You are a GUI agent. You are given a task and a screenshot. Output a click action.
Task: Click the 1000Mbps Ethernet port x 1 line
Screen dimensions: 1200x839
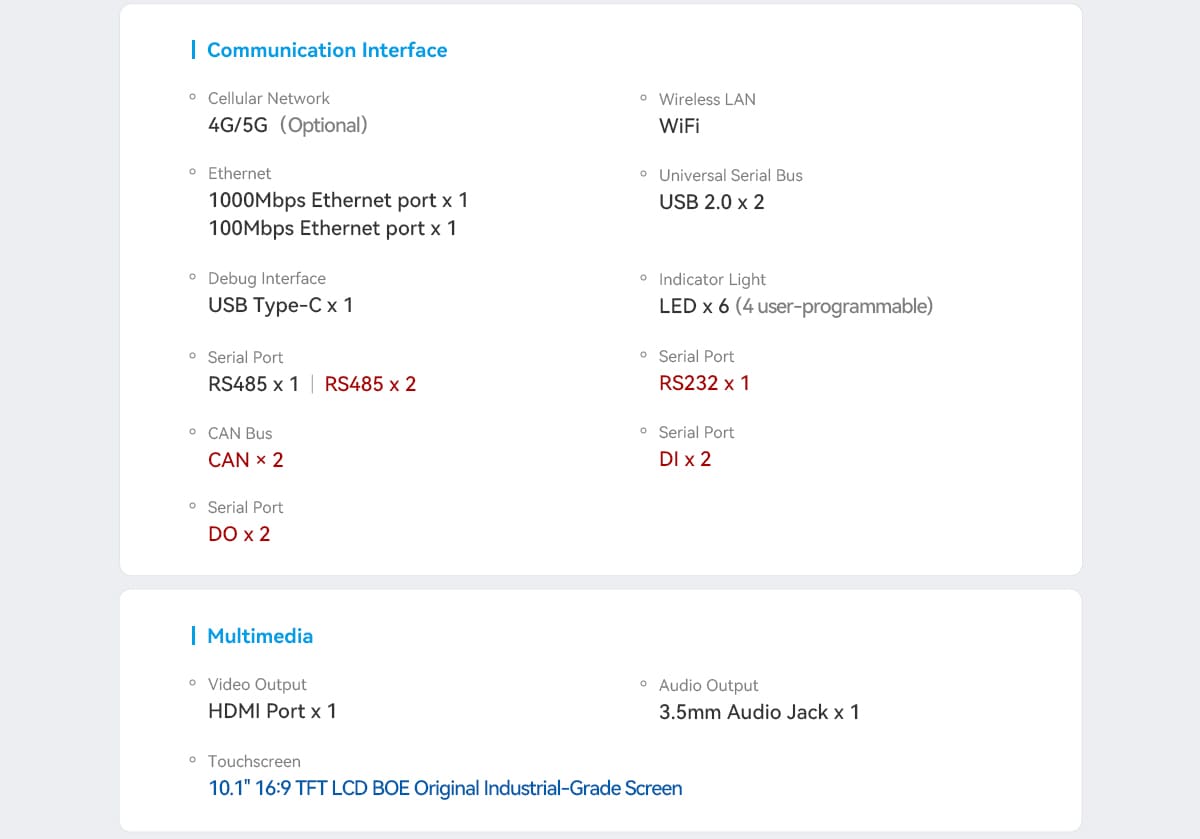(338, 200)
